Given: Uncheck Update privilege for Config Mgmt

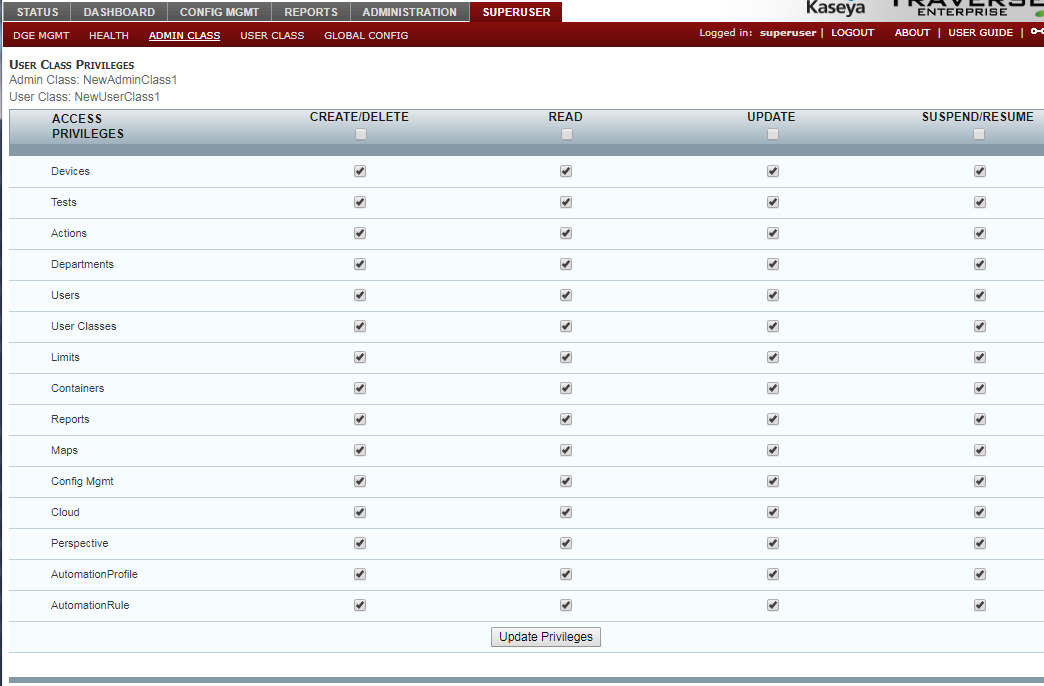Looking at the screenshot, I should pyautogui.click(x=773, y=481).
